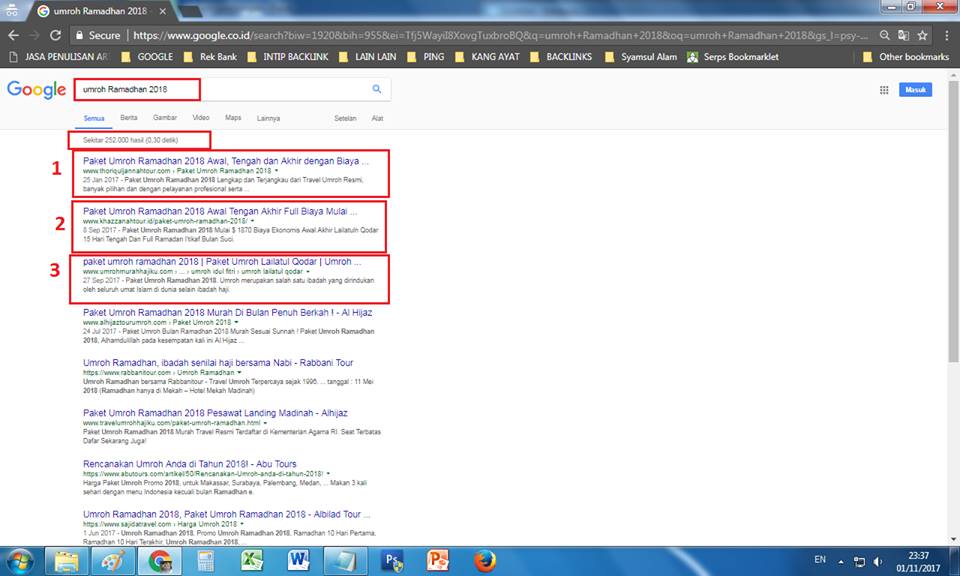Open the Alat search tools
Viewport: 960px width, 576px height.
point(377,118)
